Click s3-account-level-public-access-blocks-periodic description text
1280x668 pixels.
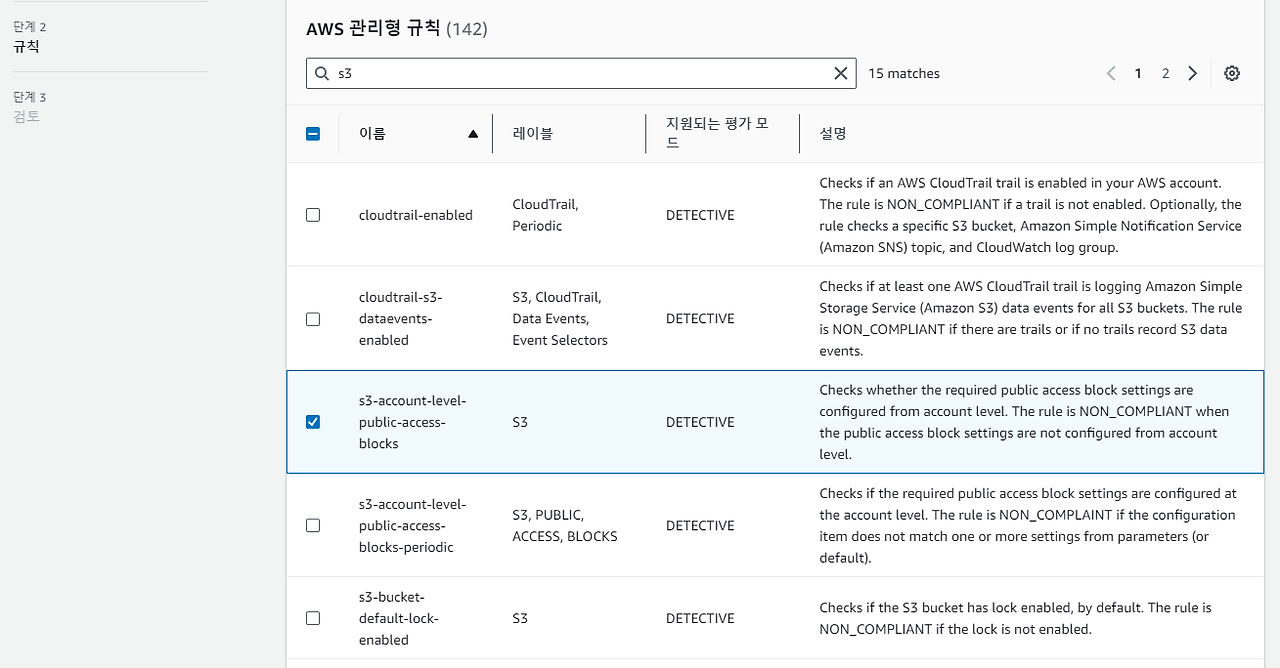[1028, 525]
